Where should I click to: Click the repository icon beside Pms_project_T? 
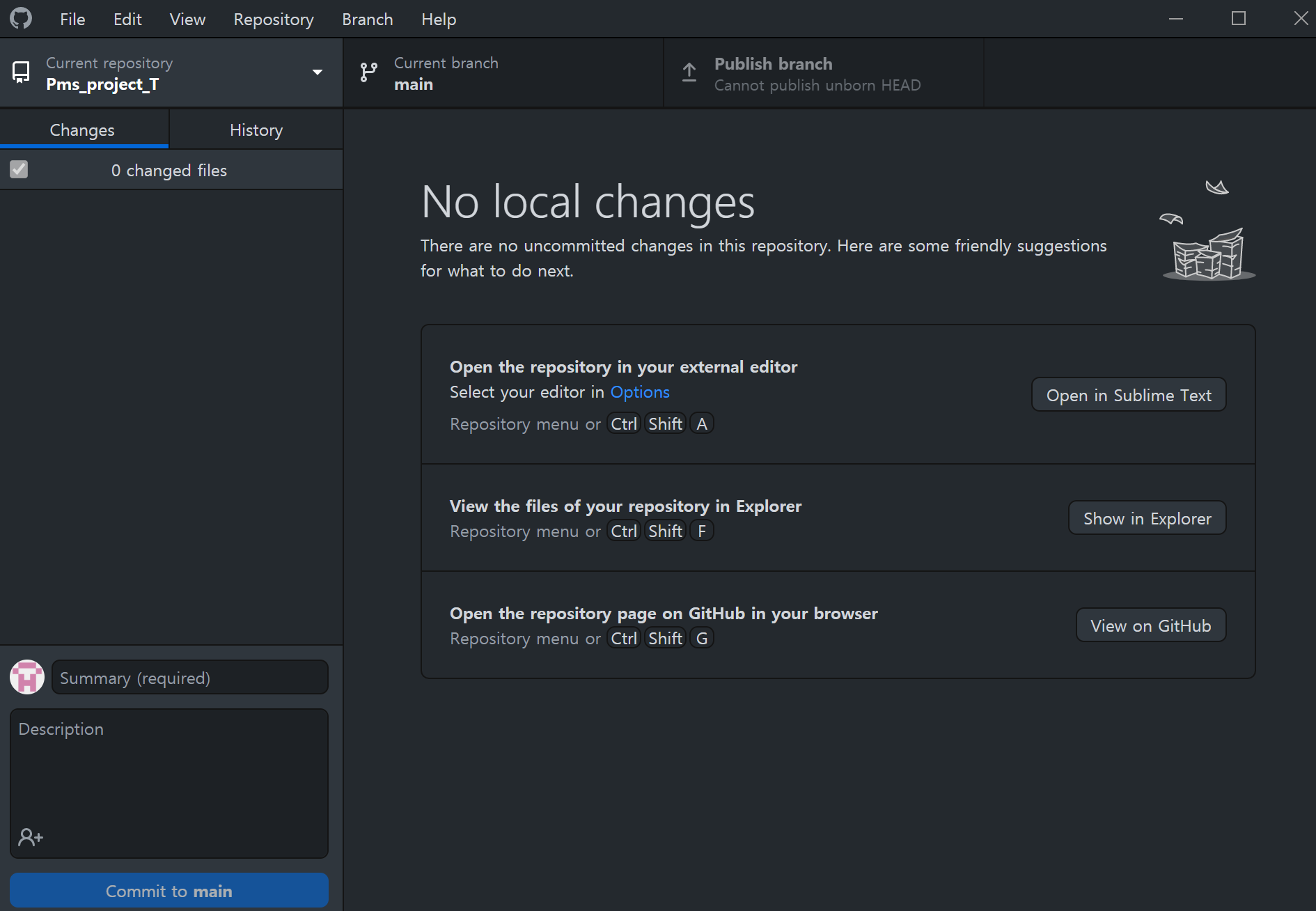click(21, 72)
